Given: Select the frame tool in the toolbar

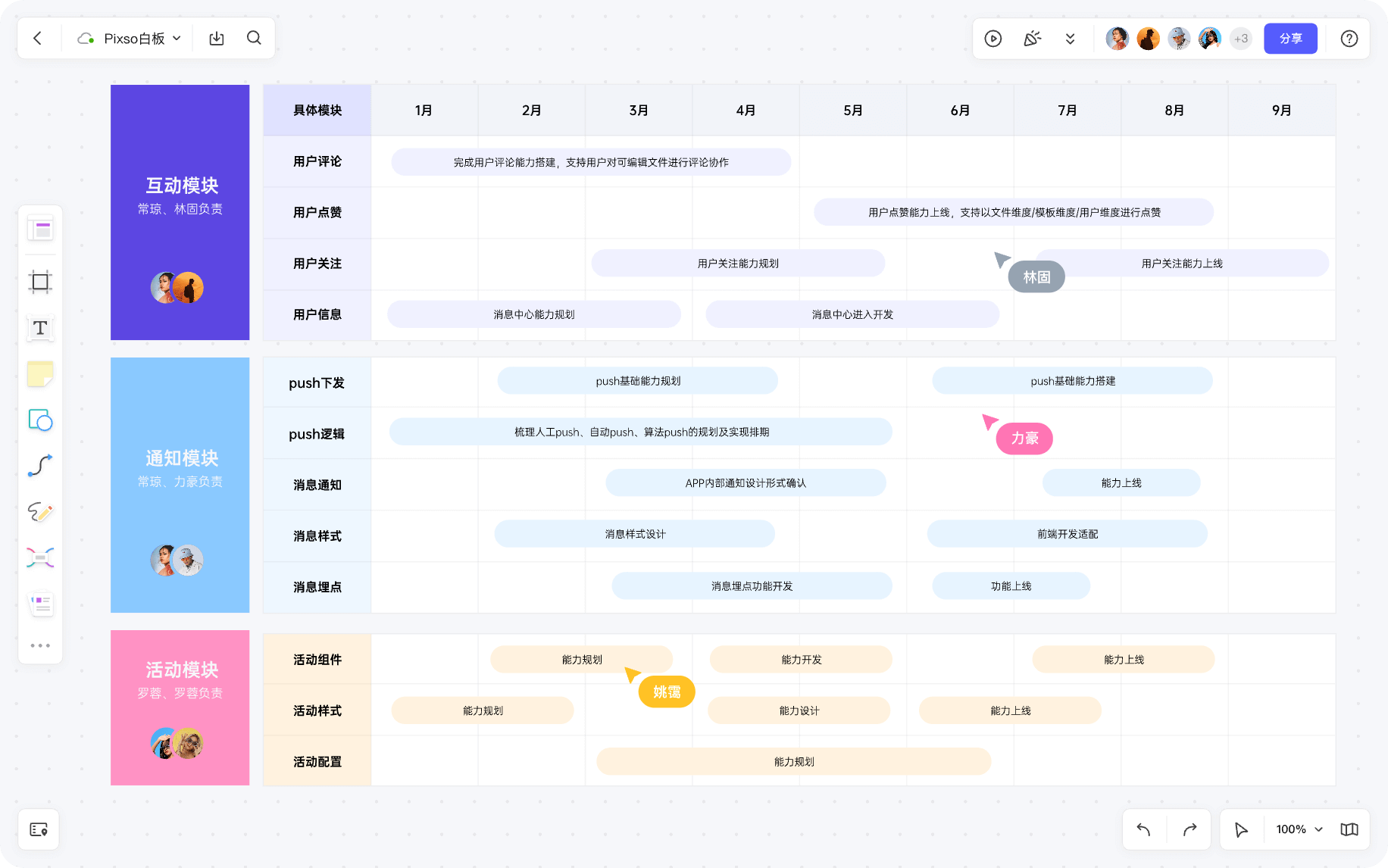Looking at the screenshot, I should click(39, 282).
